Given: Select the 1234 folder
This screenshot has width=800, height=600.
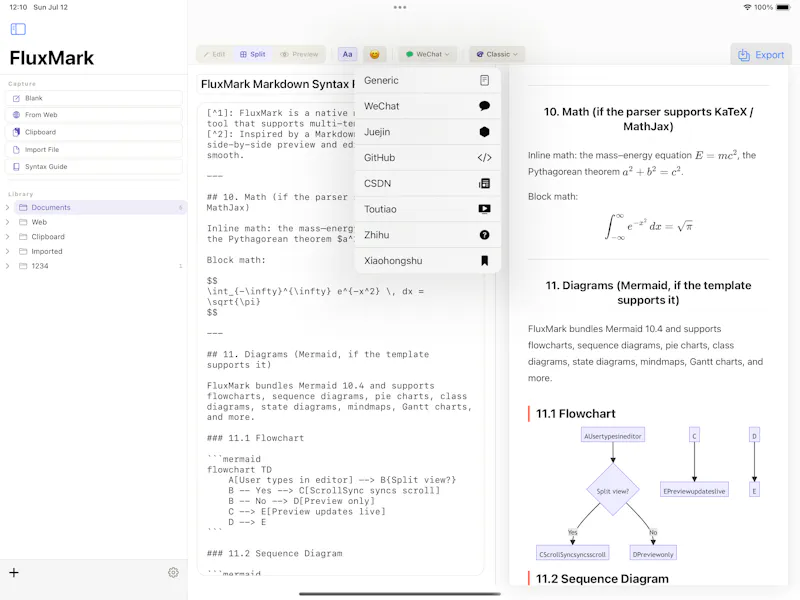Looking at the screenshot, I should click(x=100, y=266).
